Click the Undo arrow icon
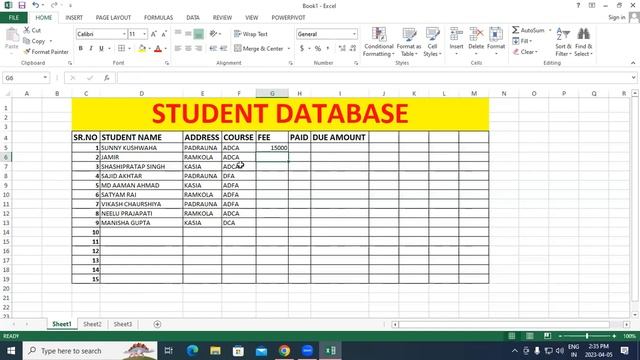Screen dimensions: 640x360 click(36, 5)
